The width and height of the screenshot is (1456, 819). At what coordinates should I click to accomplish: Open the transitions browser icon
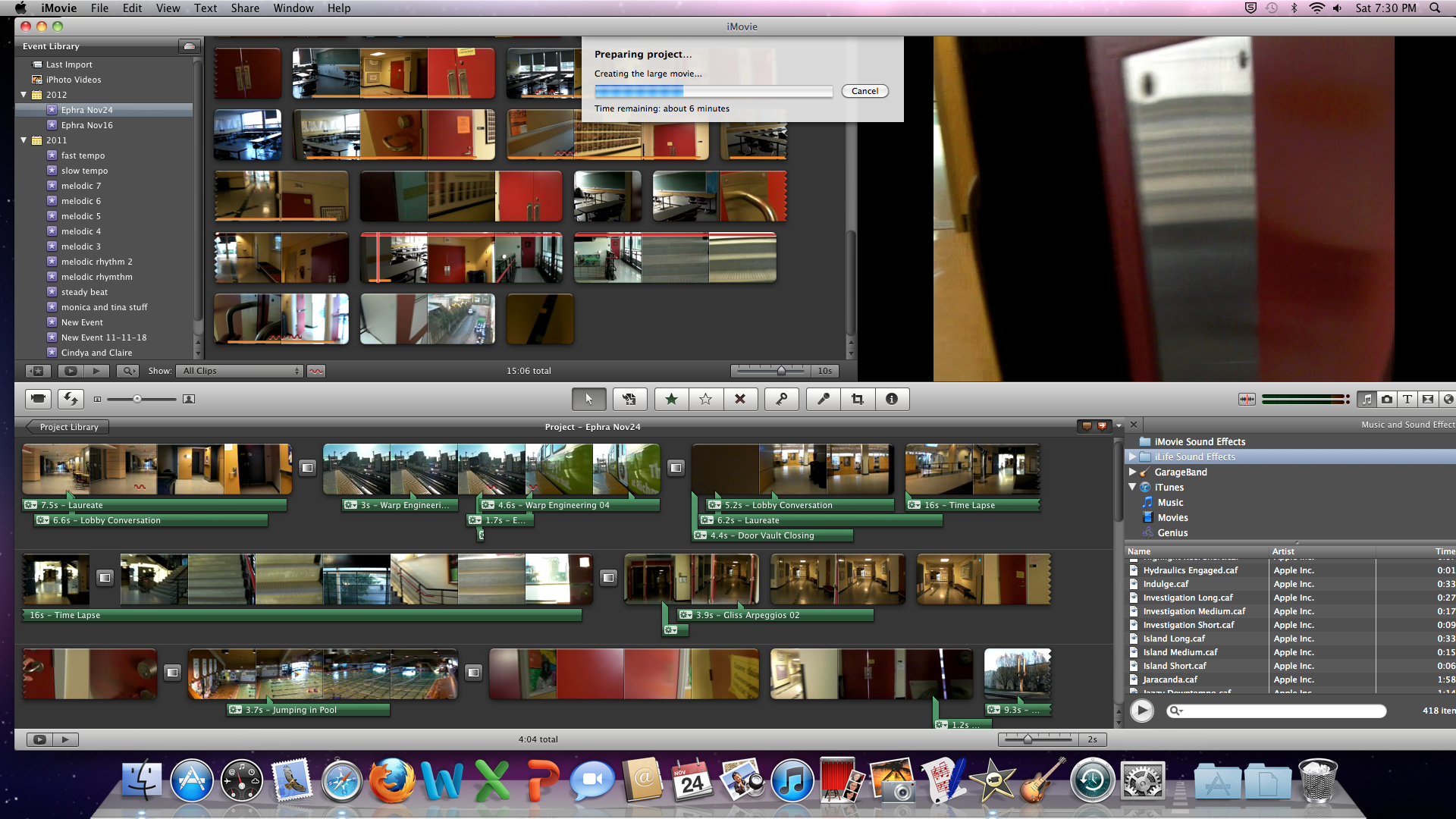(x=1428, y=399)
